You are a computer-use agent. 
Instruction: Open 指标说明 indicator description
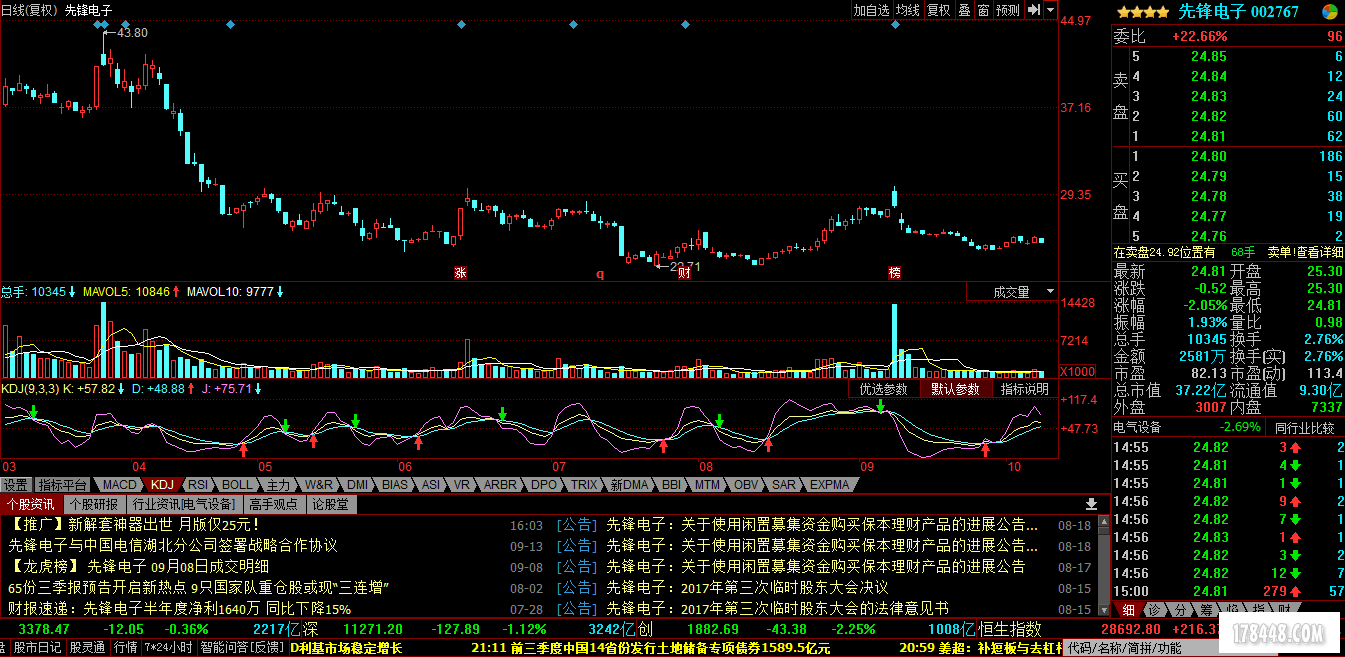[1025, 389]
